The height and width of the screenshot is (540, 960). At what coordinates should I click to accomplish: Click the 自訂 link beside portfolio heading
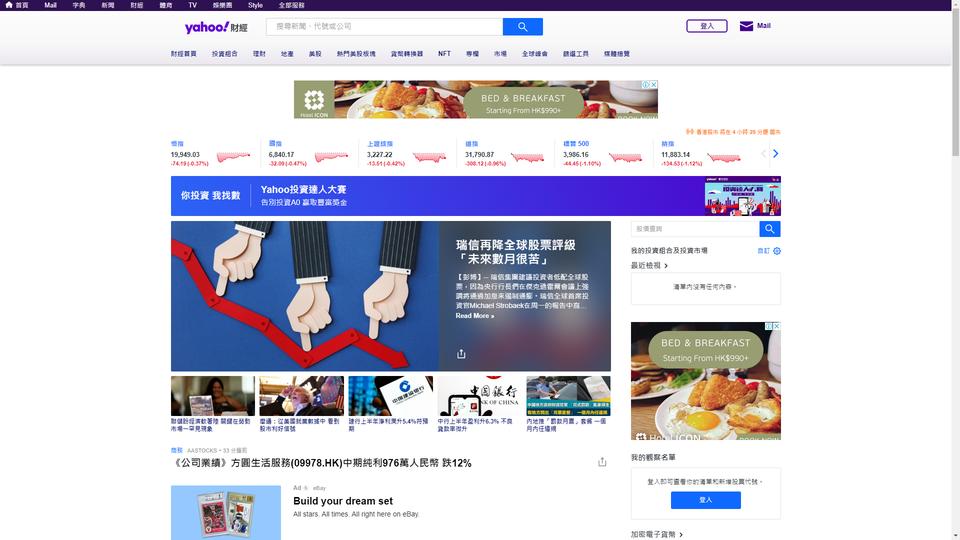click(763, 251)
